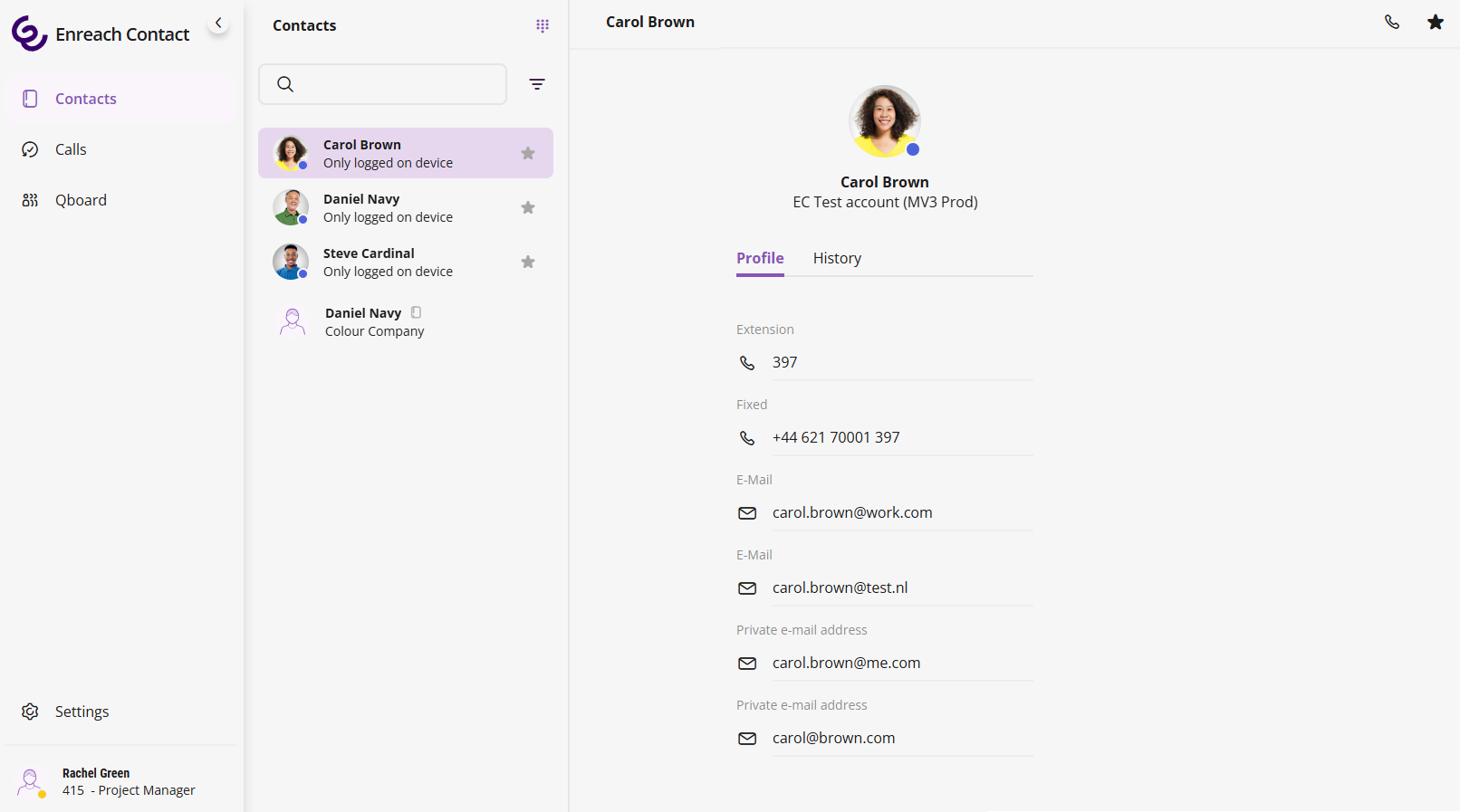1460x812 pixels.
Task: Open Qboard from the sidebar
Action: tap(81, 200)
